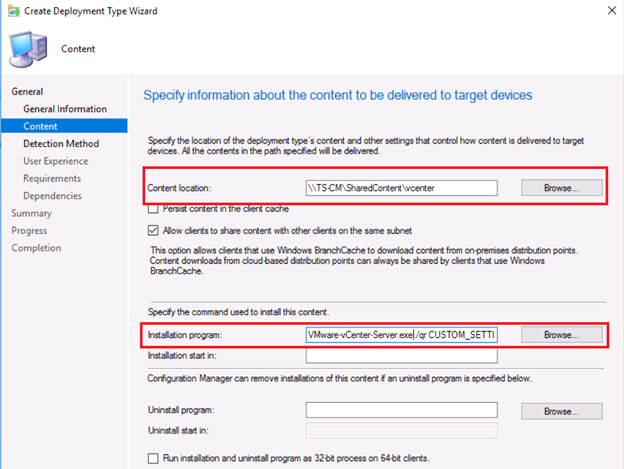The image size is (624, 469).
Task: Browse for the Installation program file
Action: tap(562, 335)
